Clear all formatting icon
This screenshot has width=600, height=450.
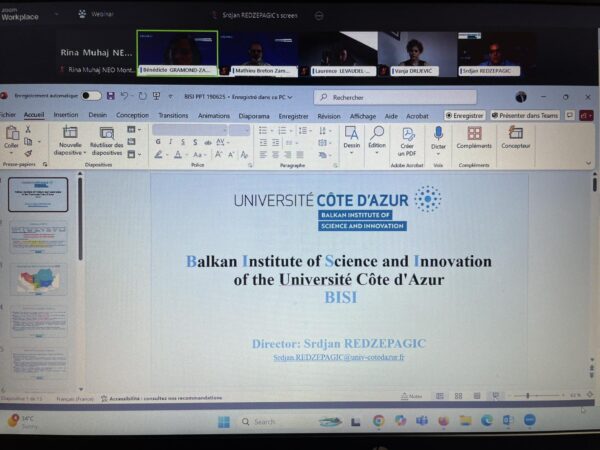pyautogui.click(x=244, y=155)
